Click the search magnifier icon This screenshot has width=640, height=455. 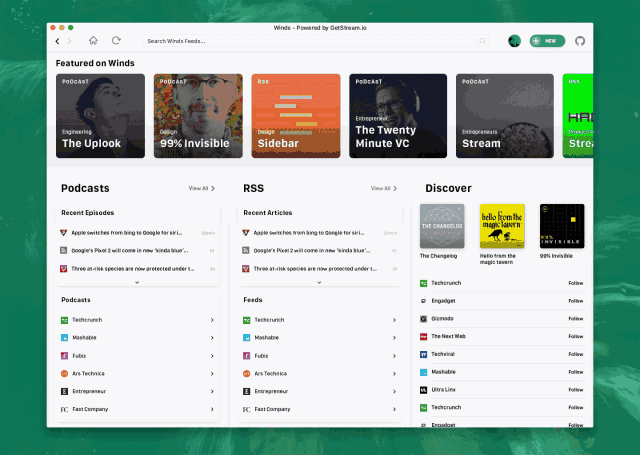[482, 41]
